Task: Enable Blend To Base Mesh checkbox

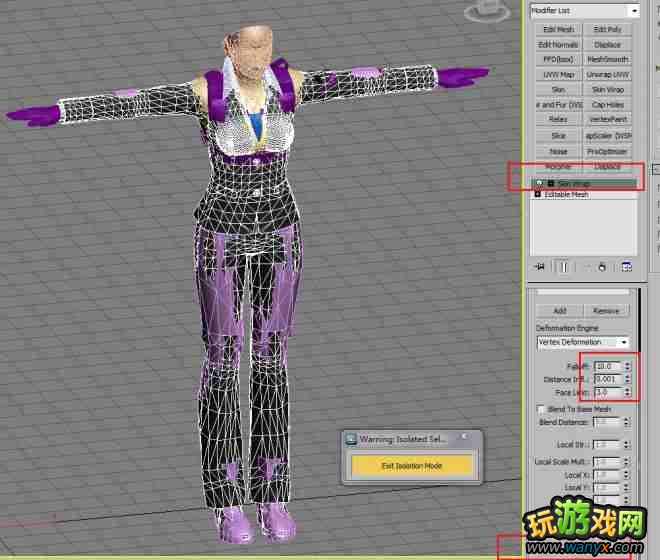Action: (x=541, y=410)
